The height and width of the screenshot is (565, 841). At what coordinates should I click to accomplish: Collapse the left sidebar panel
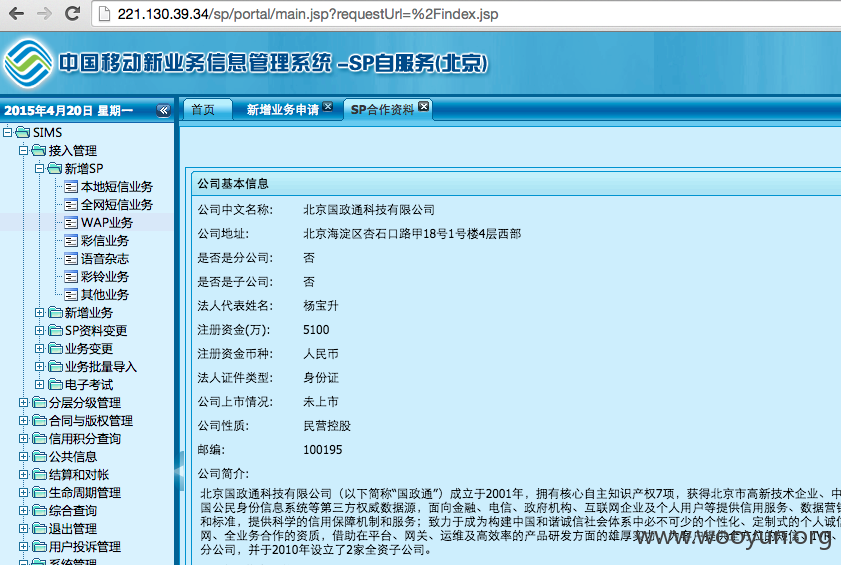click(163, 111)
